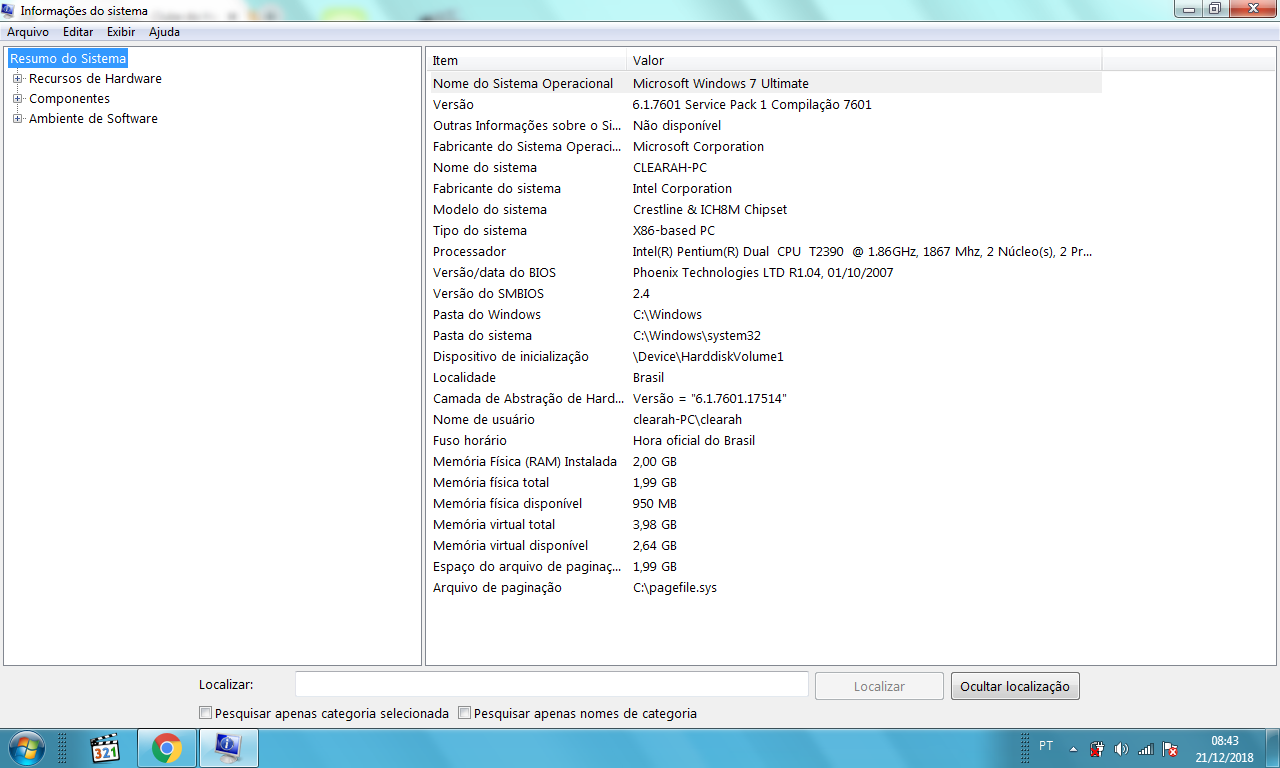Select the Memória física disponível row

coord(765,503)
